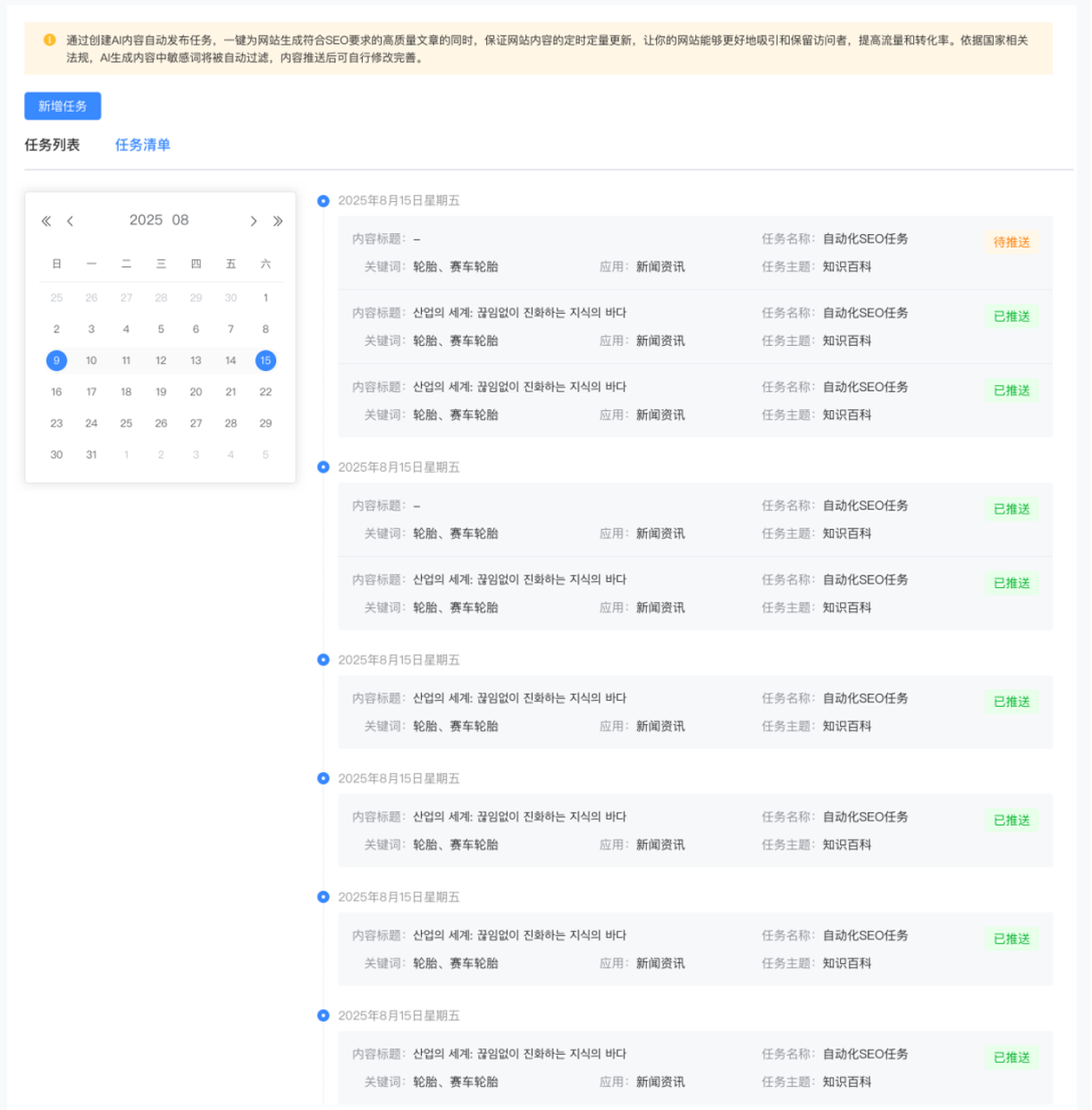Click the 08 month label in calendar header
The width and height of the screenshot is (1092, 1110).
pos(181,220)
